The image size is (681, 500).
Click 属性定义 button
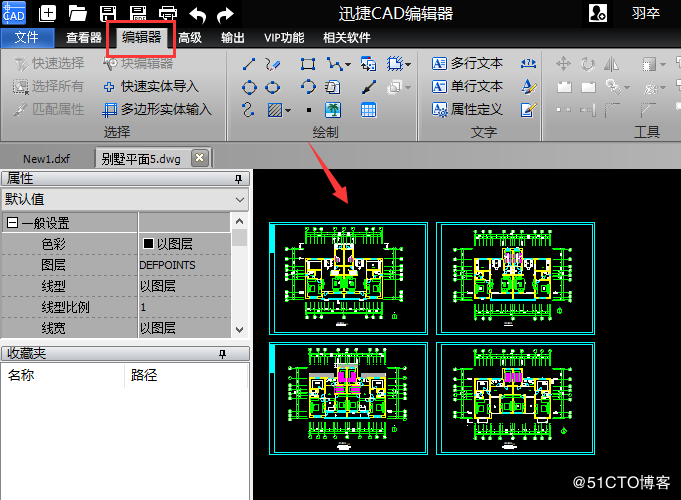[467, 109]
